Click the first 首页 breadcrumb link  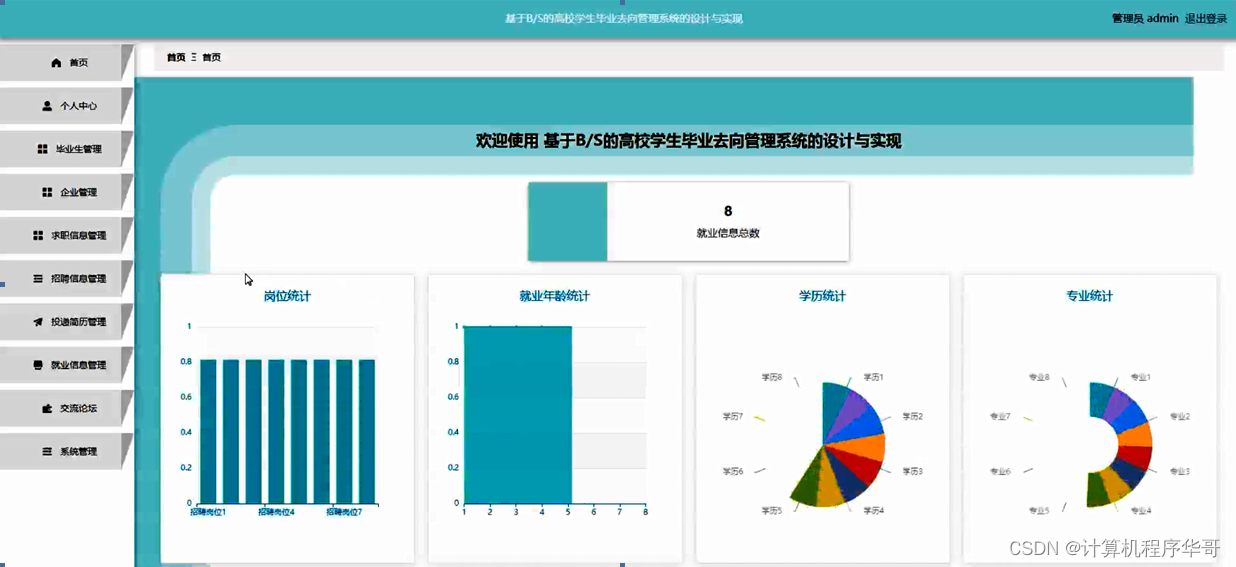[x=176, y=57]
